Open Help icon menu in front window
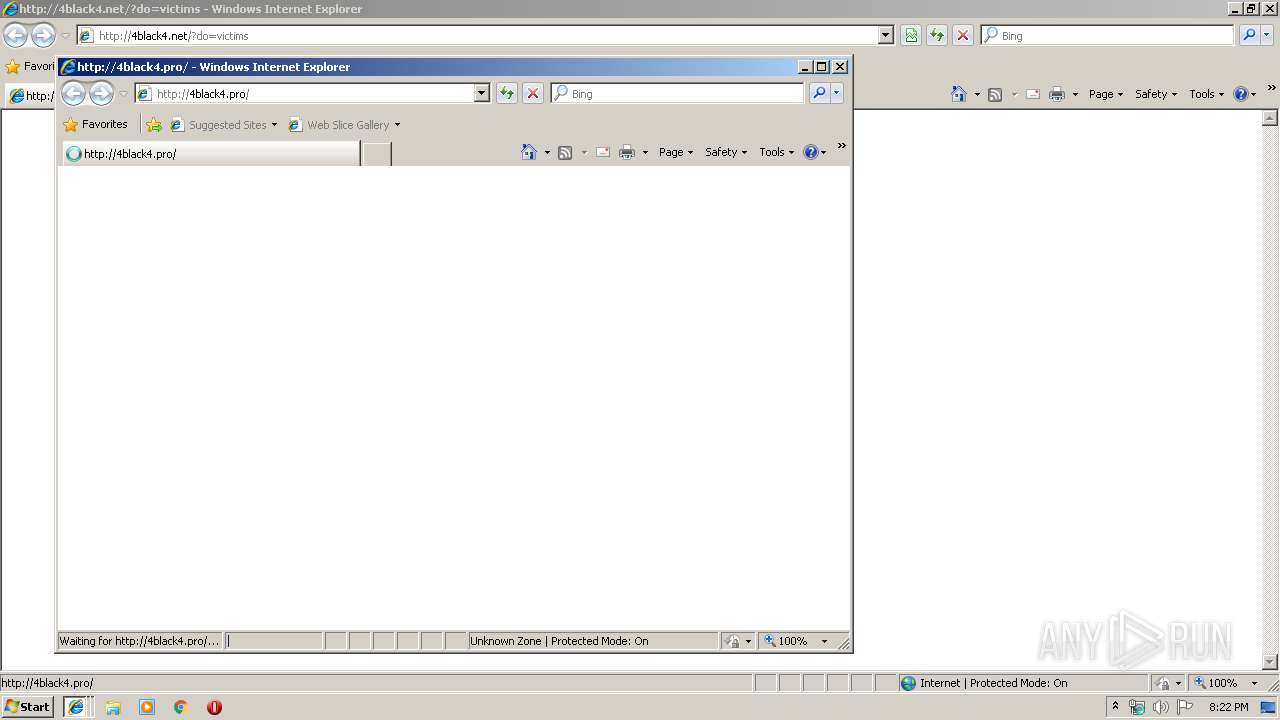The height and width of the screenshot is (720, 1280). click(815, 152)
